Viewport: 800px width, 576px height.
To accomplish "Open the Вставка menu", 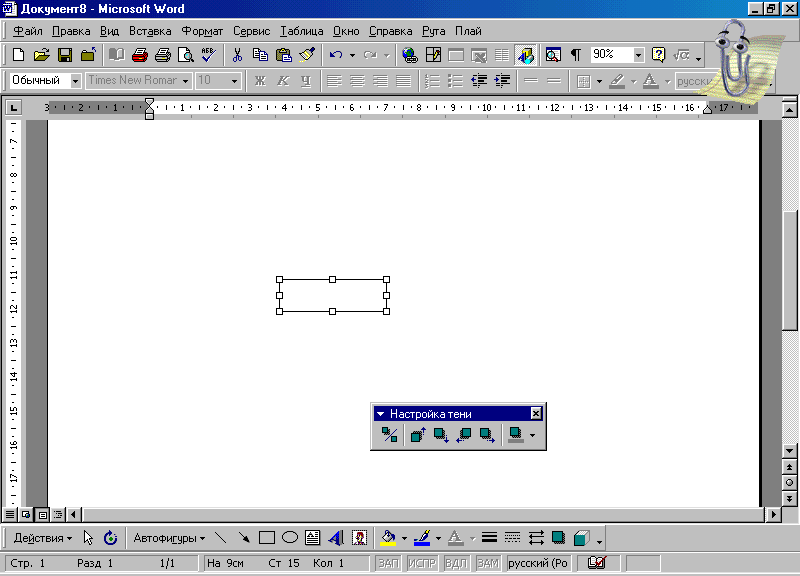I will coord(150,31).
